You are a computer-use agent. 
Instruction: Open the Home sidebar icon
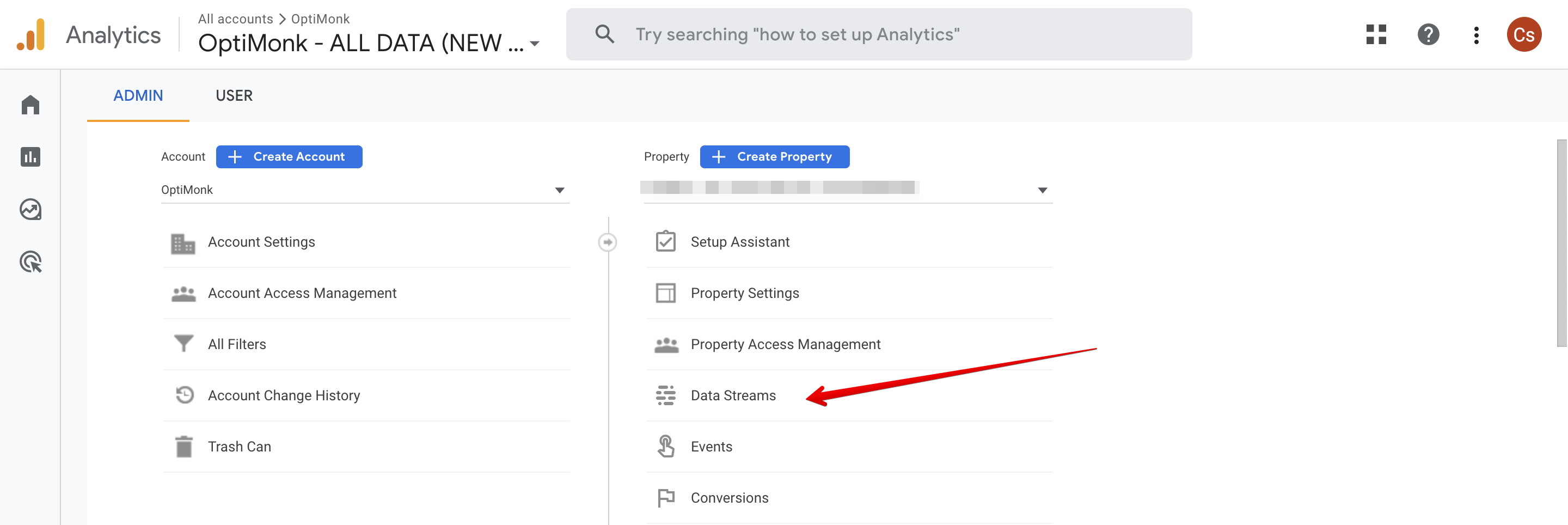(x=30, y=105)
